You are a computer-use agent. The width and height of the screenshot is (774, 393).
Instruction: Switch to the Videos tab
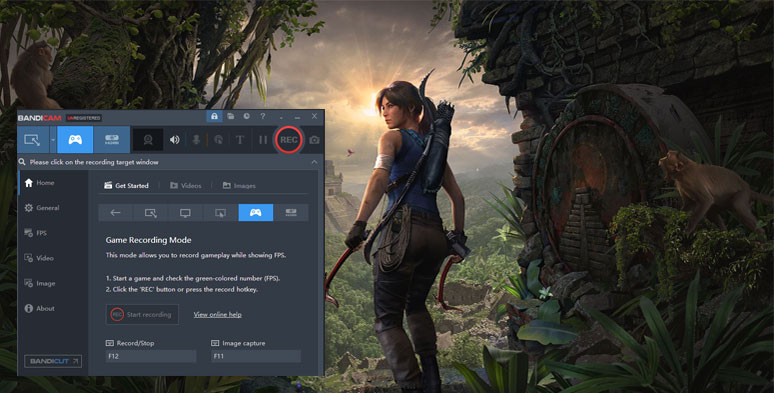[186, 186]
